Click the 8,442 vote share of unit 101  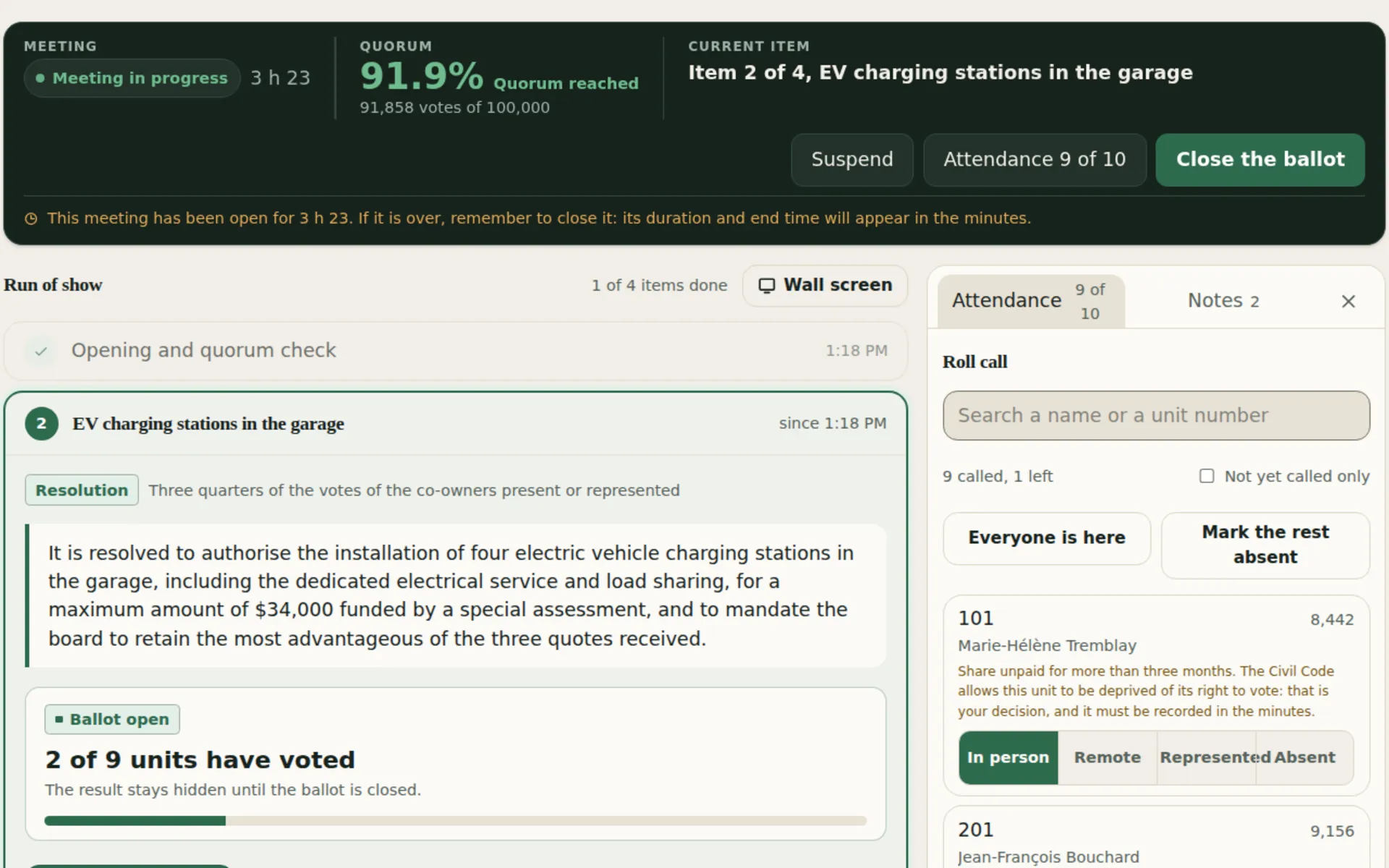tap(1332, 620)
